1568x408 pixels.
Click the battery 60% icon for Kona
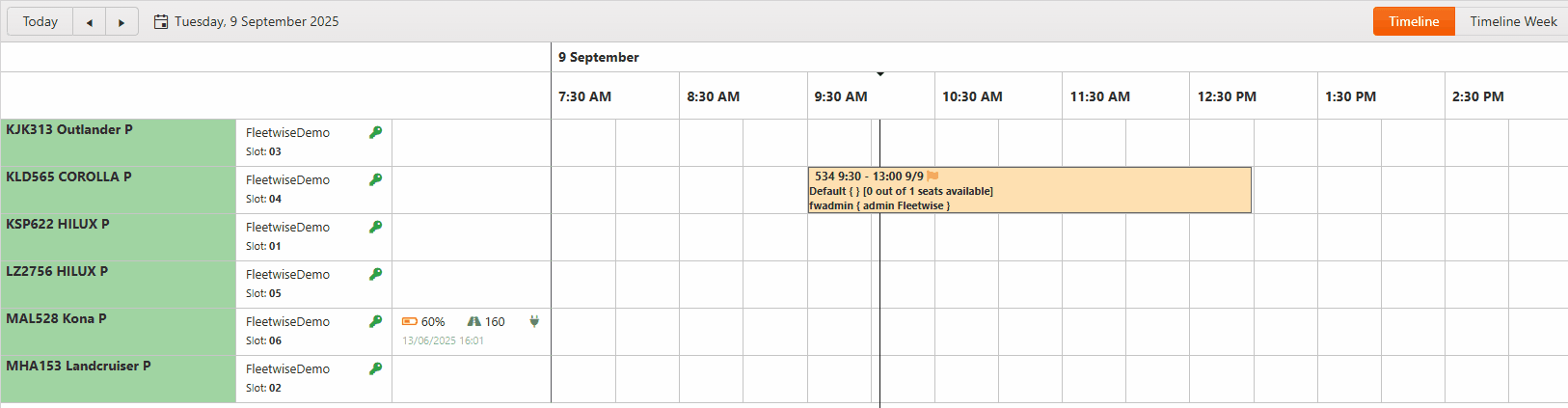tap(410, 322)
